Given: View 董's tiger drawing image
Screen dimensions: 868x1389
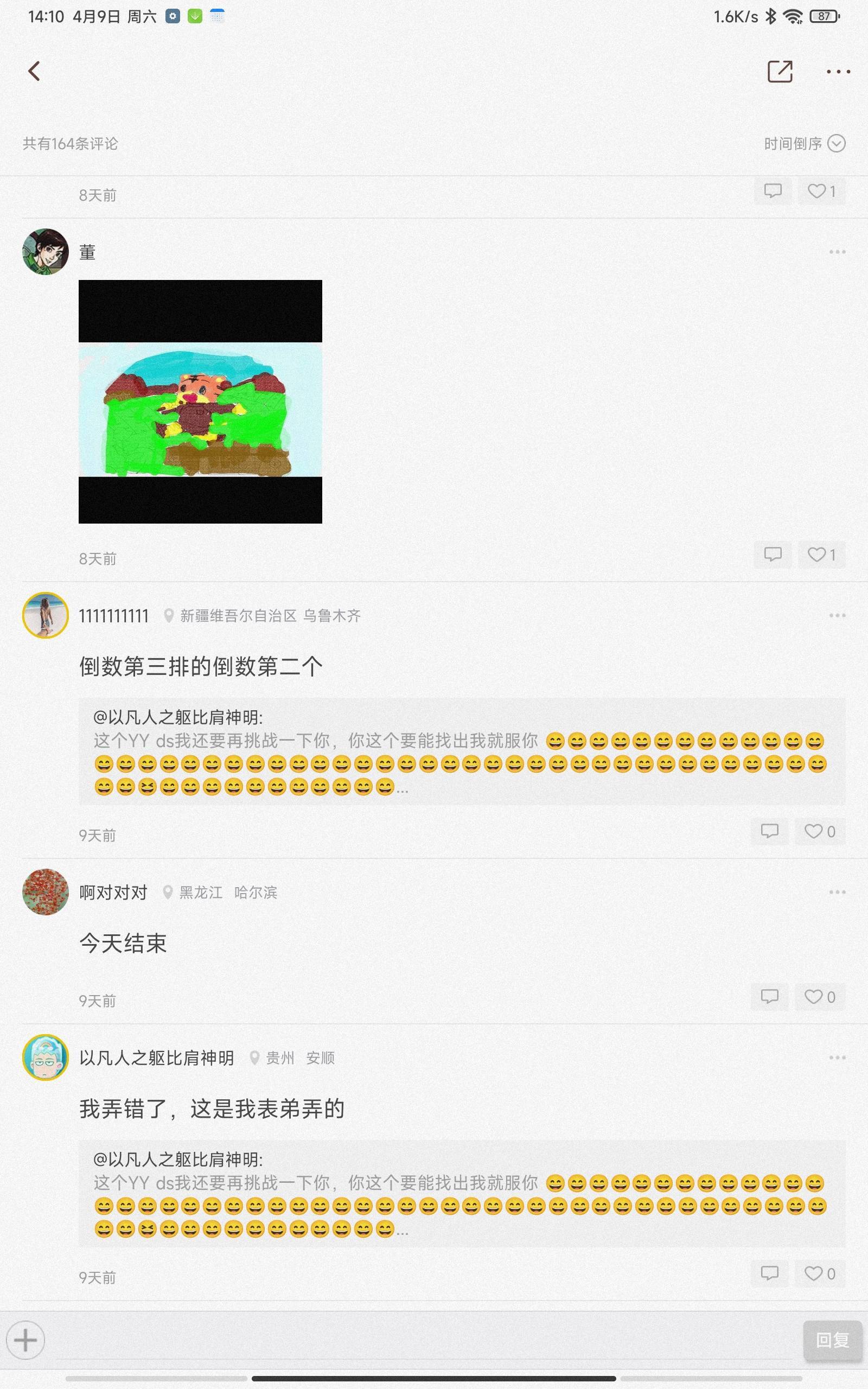Looking at the screenshot, I should pyautogui.click(x=200, y=402).
